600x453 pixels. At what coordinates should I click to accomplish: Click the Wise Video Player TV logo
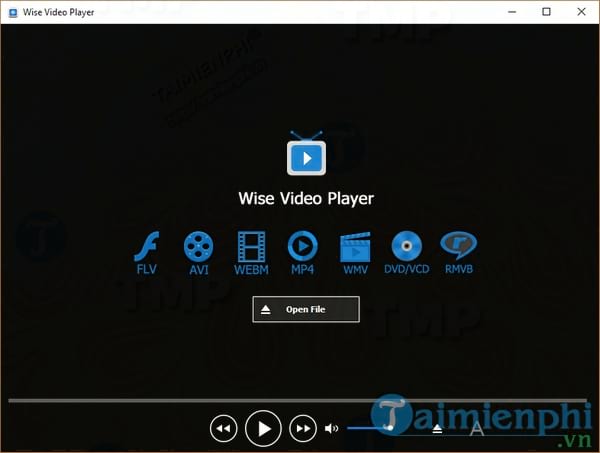point(307,153)
